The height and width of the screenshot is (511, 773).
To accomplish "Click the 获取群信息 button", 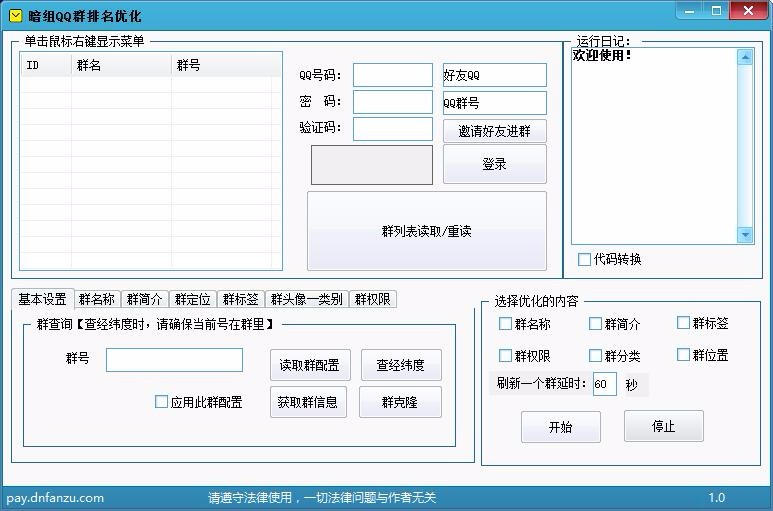I will (308, 402).
